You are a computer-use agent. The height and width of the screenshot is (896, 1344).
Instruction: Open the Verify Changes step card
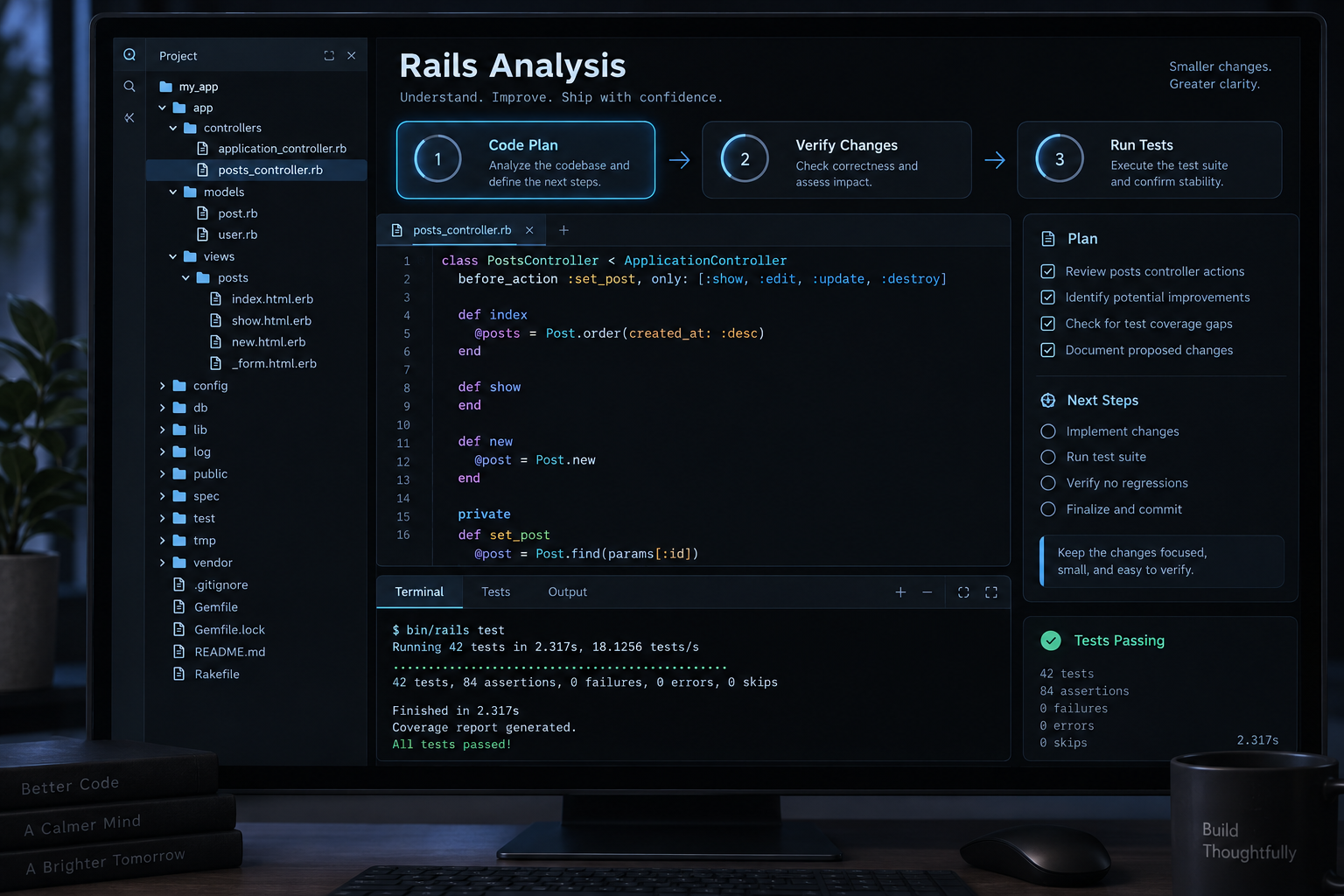836,160
